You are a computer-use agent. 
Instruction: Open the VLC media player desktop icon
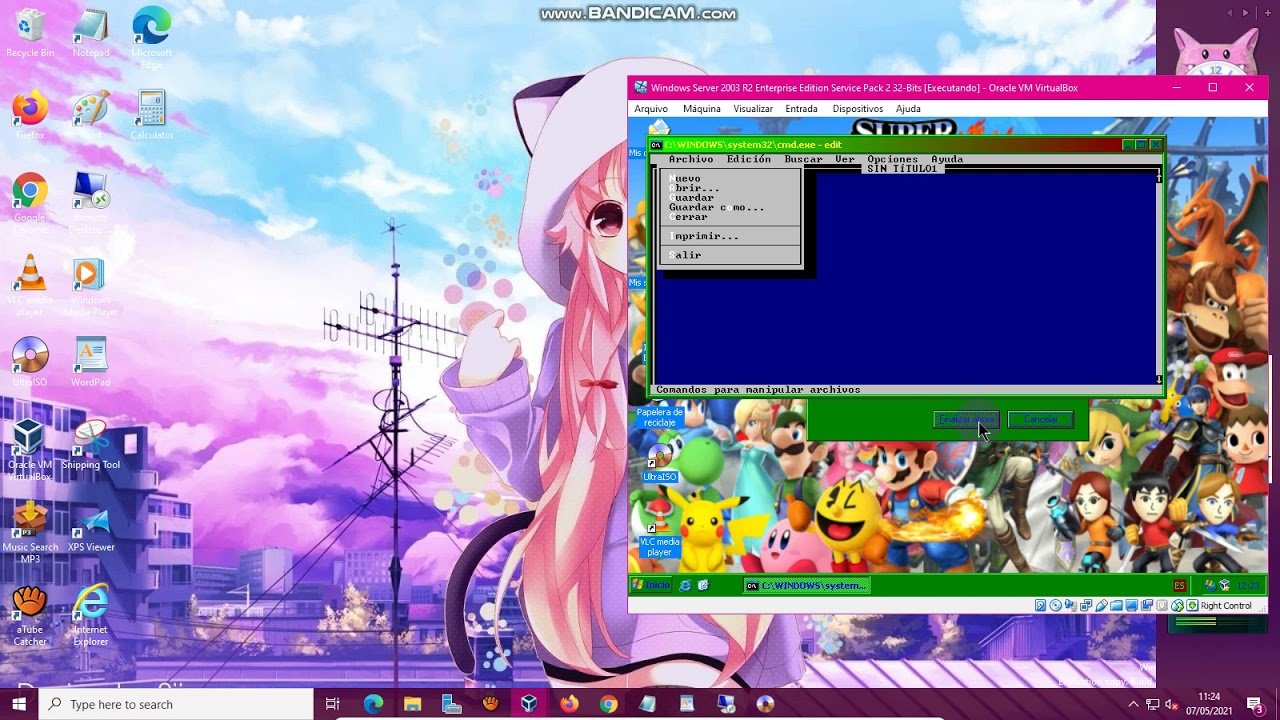[30, 286]
